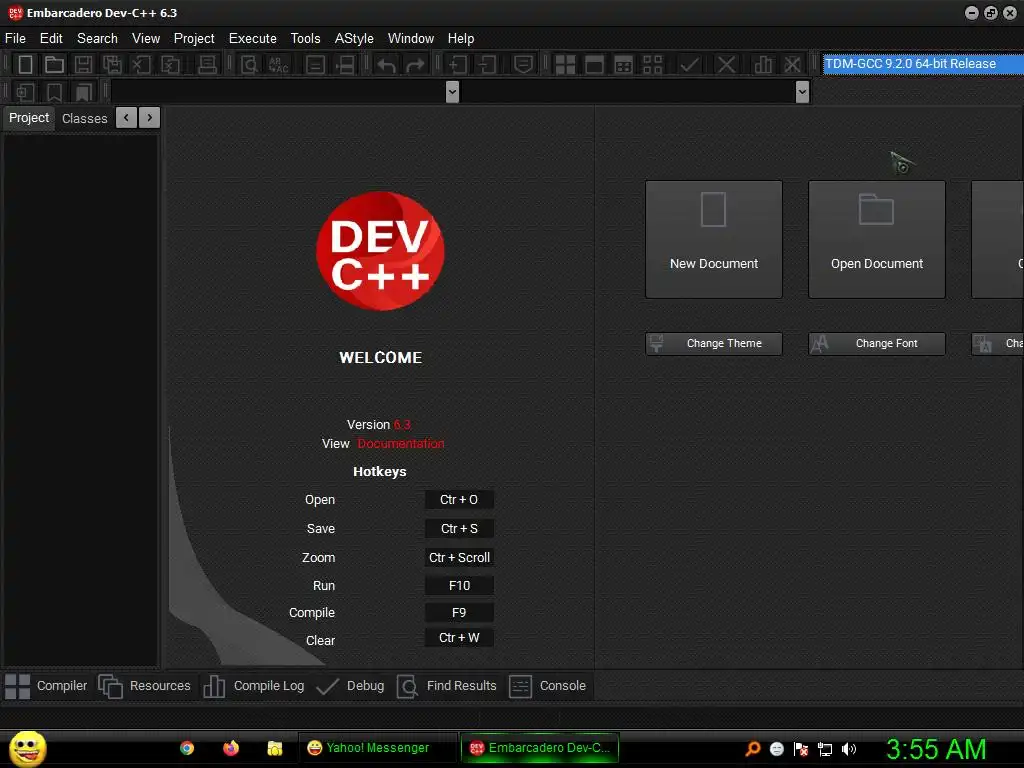The image size is (1024, 768).
Task: Click the Indent toolbar icon
Action: [458, 64]
